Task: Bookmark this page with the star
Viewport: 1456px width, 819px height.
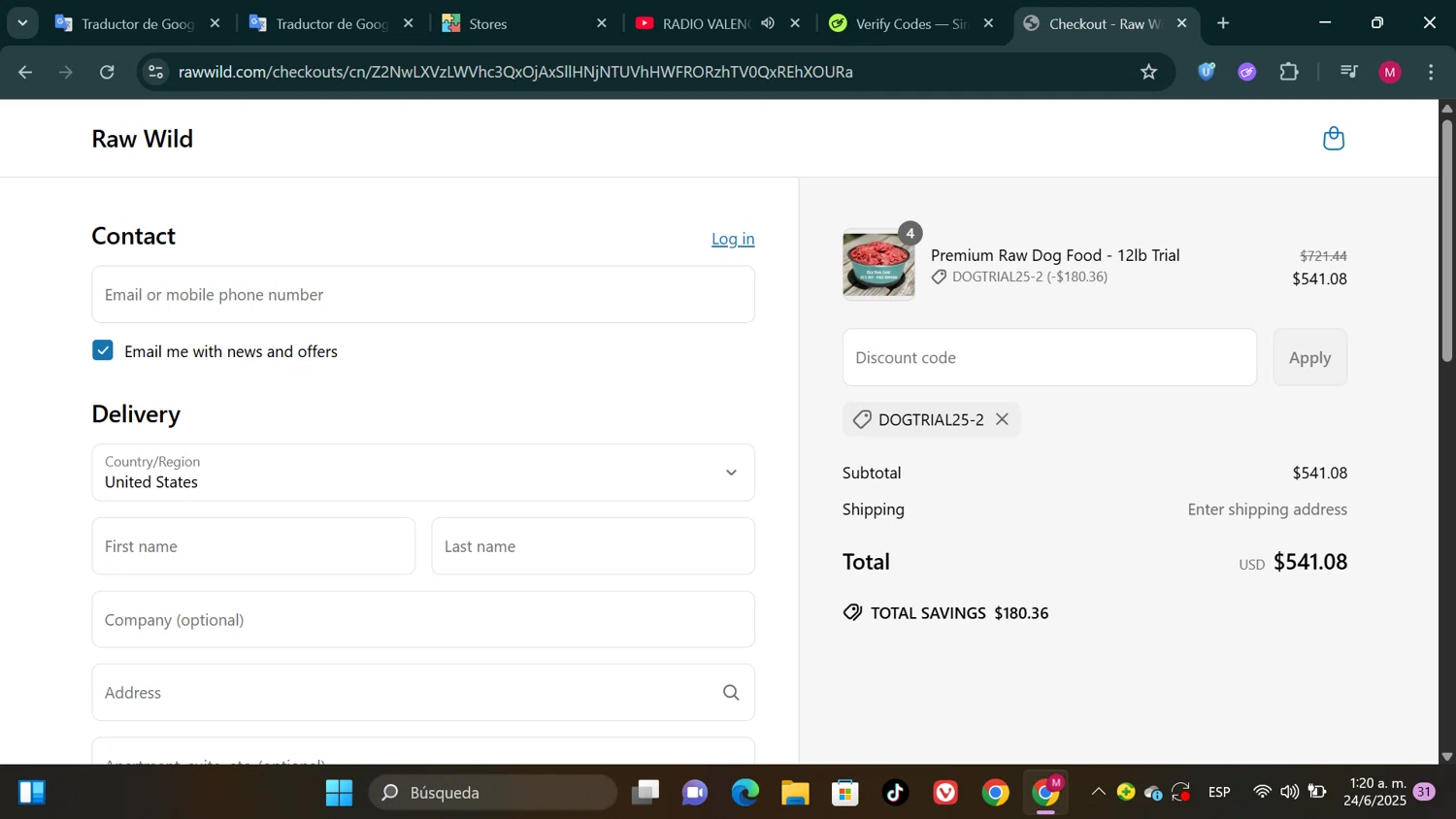Action: pos(1148,72)
